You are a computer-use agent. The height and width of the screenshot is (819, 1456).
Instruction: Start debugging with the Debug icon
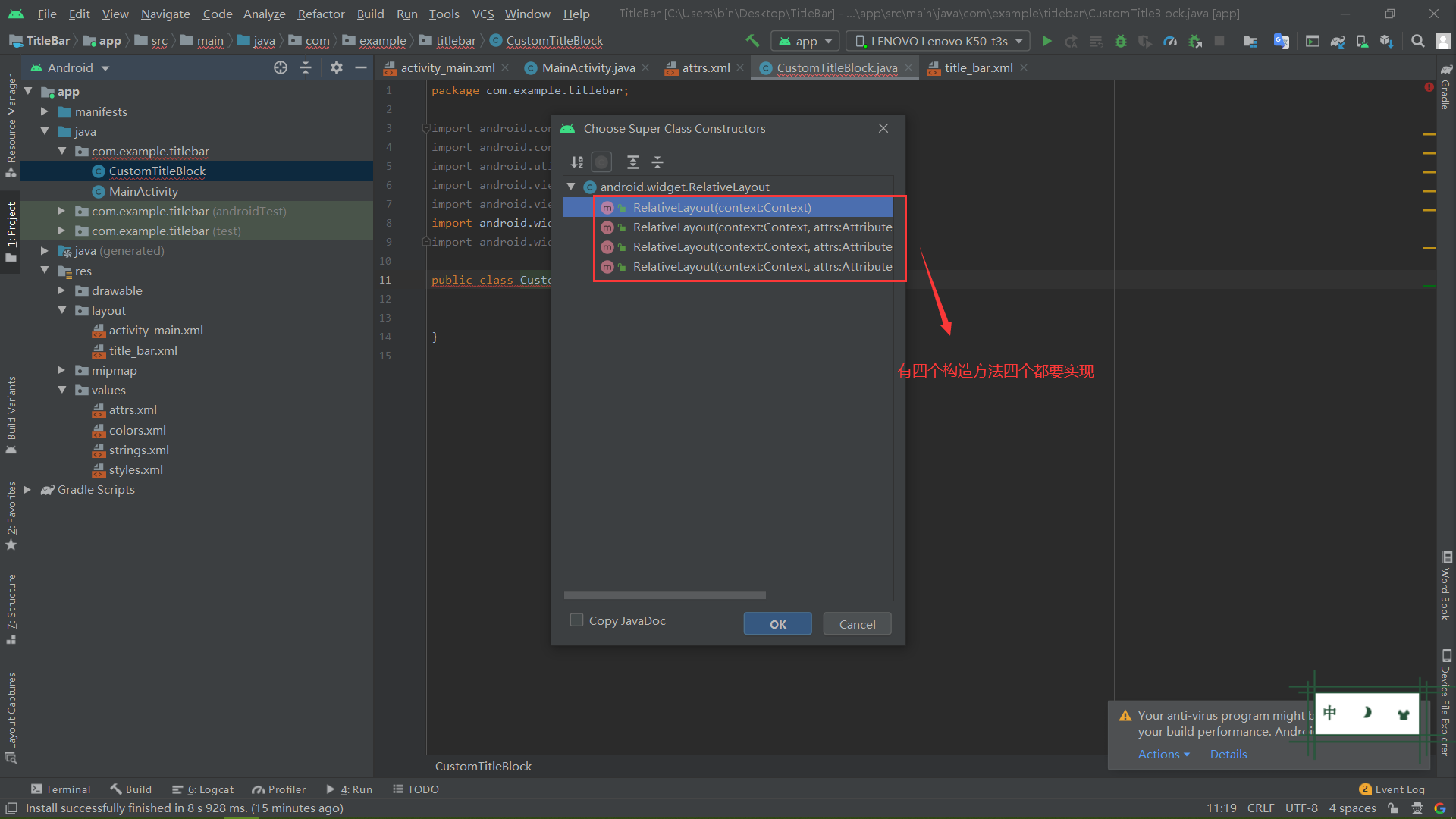coord(1121,41)
